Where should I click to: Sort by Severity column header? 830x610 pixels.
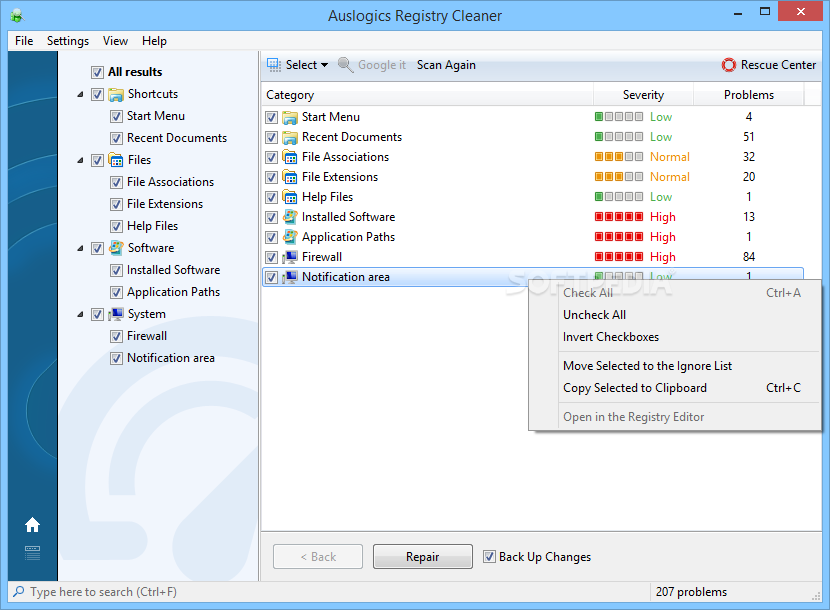click(x=643, y=95)
